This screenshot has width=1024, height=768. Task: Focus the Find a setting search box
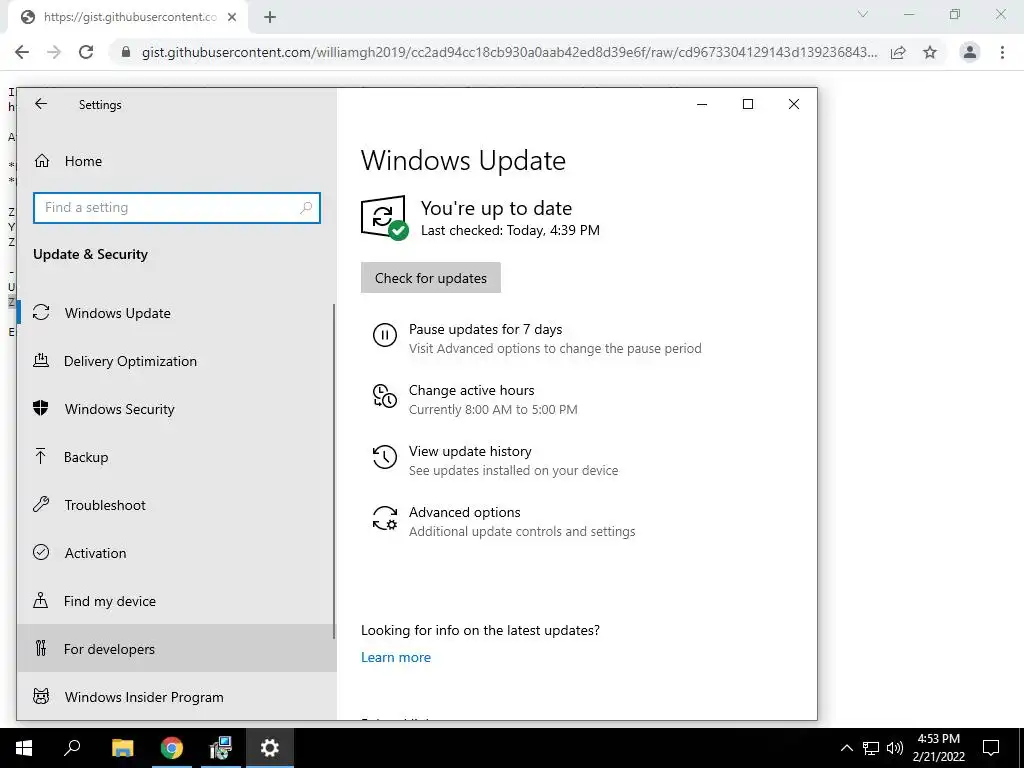(x=176, y=208)
